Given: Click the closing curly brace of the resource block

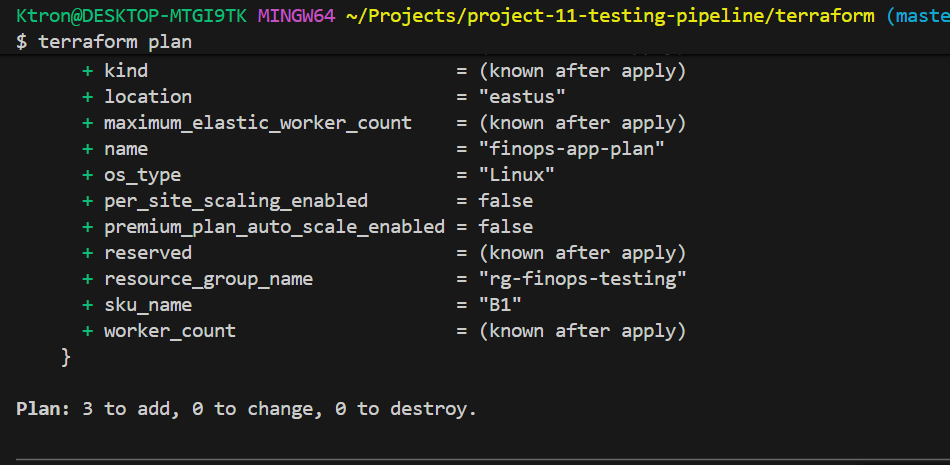Looking at the screenshot, I should point(66,357).
